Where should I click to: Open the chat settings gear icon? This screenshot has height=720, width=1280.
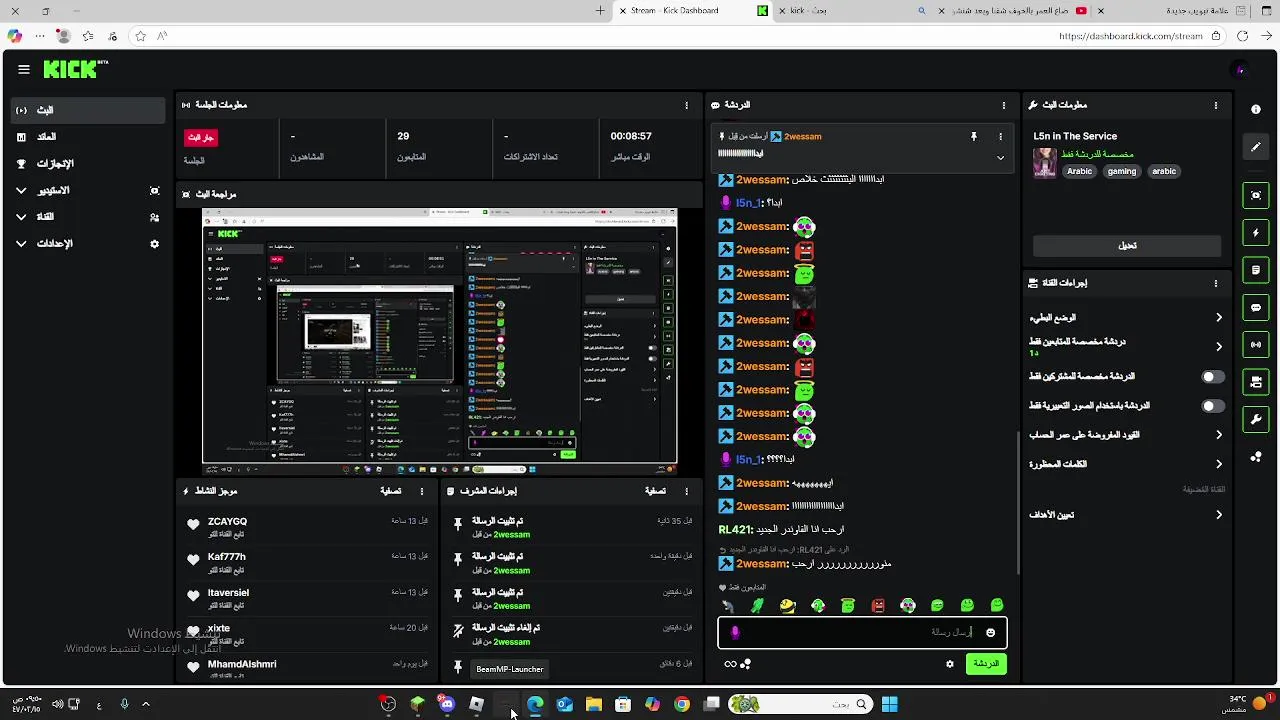pyautogui.click(x=950, y=664)
